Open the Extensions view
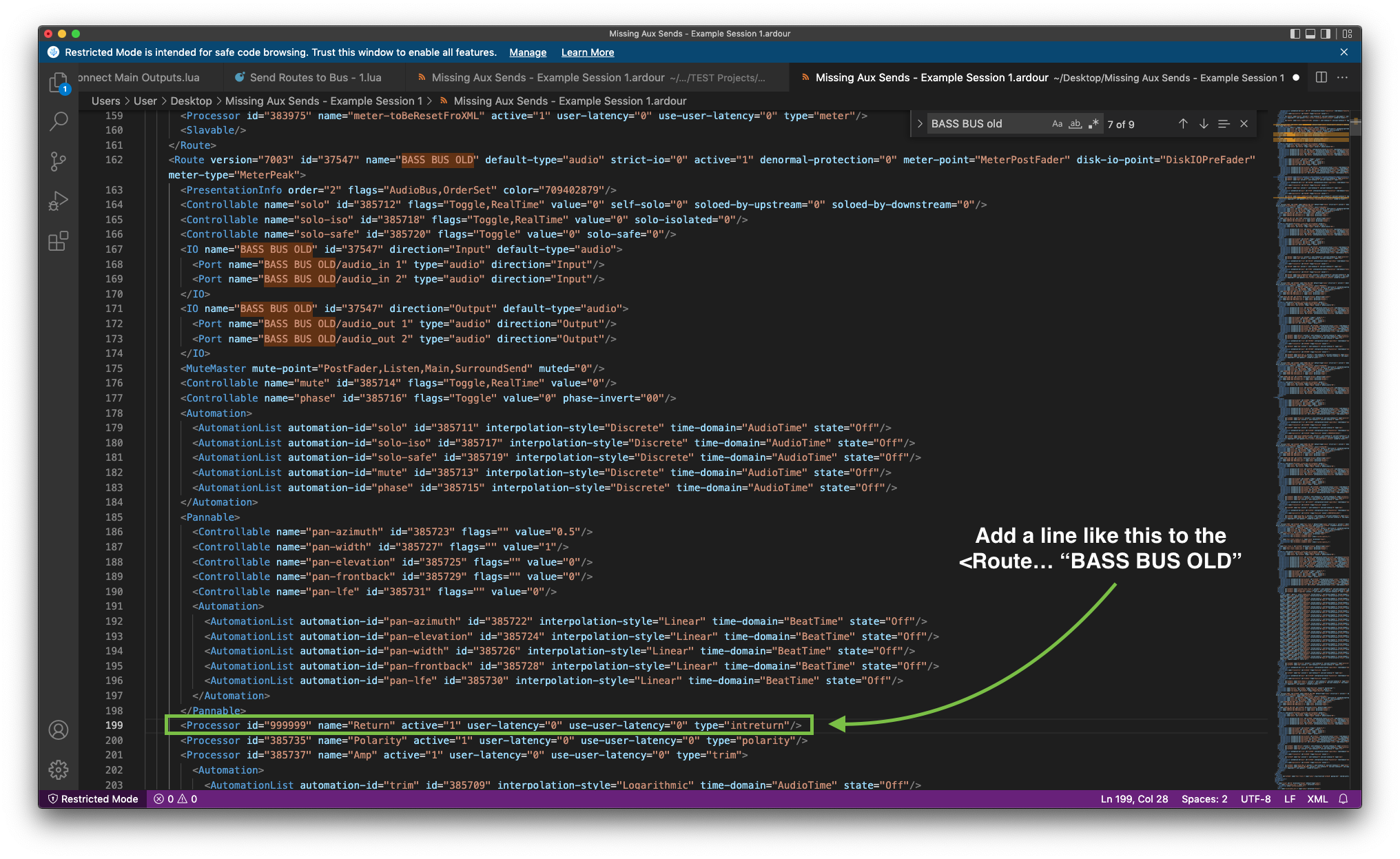 (x=59, y=241)
